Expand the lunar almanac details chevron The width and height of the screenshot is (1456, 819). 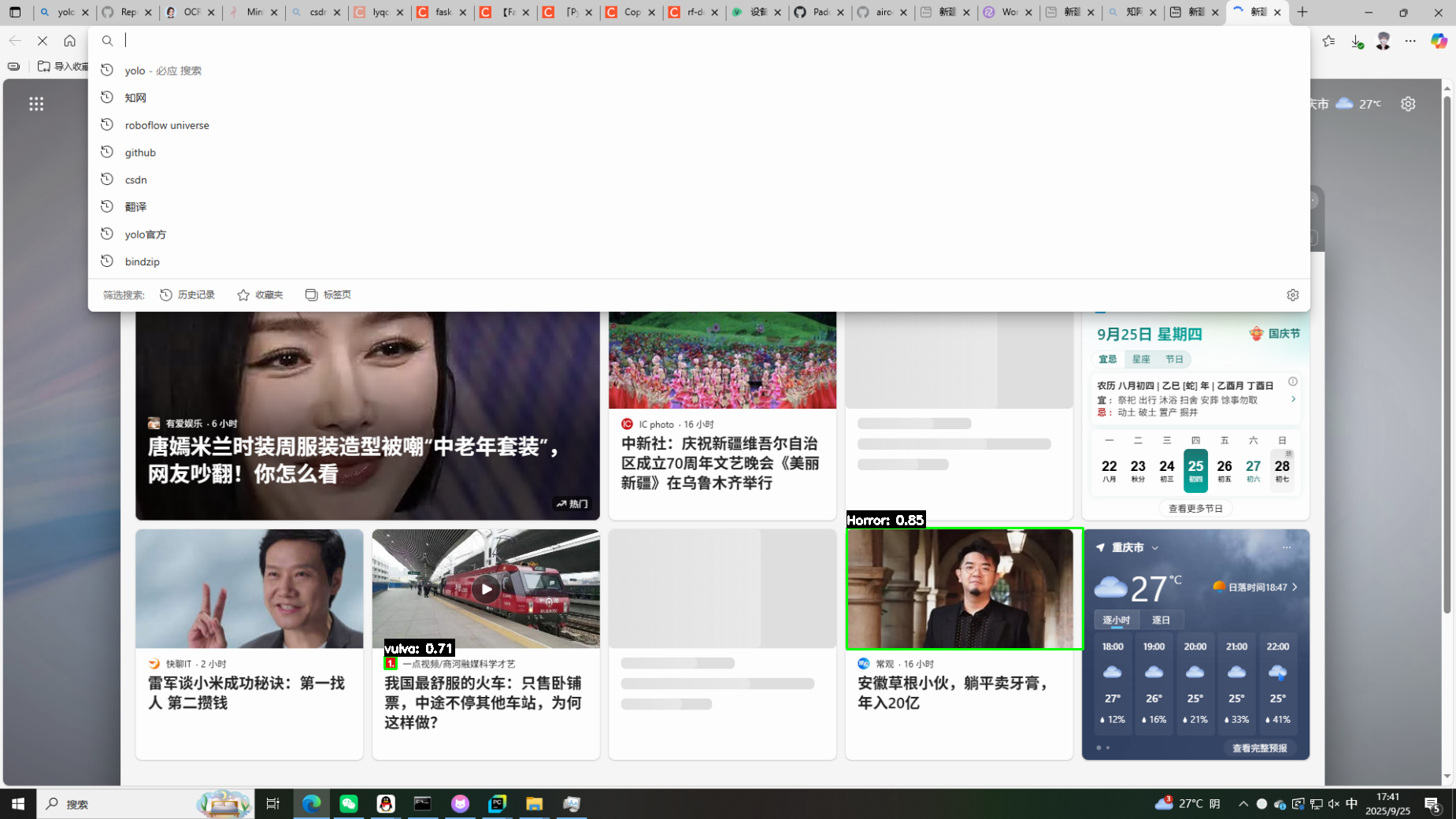tap(1293, 399)
